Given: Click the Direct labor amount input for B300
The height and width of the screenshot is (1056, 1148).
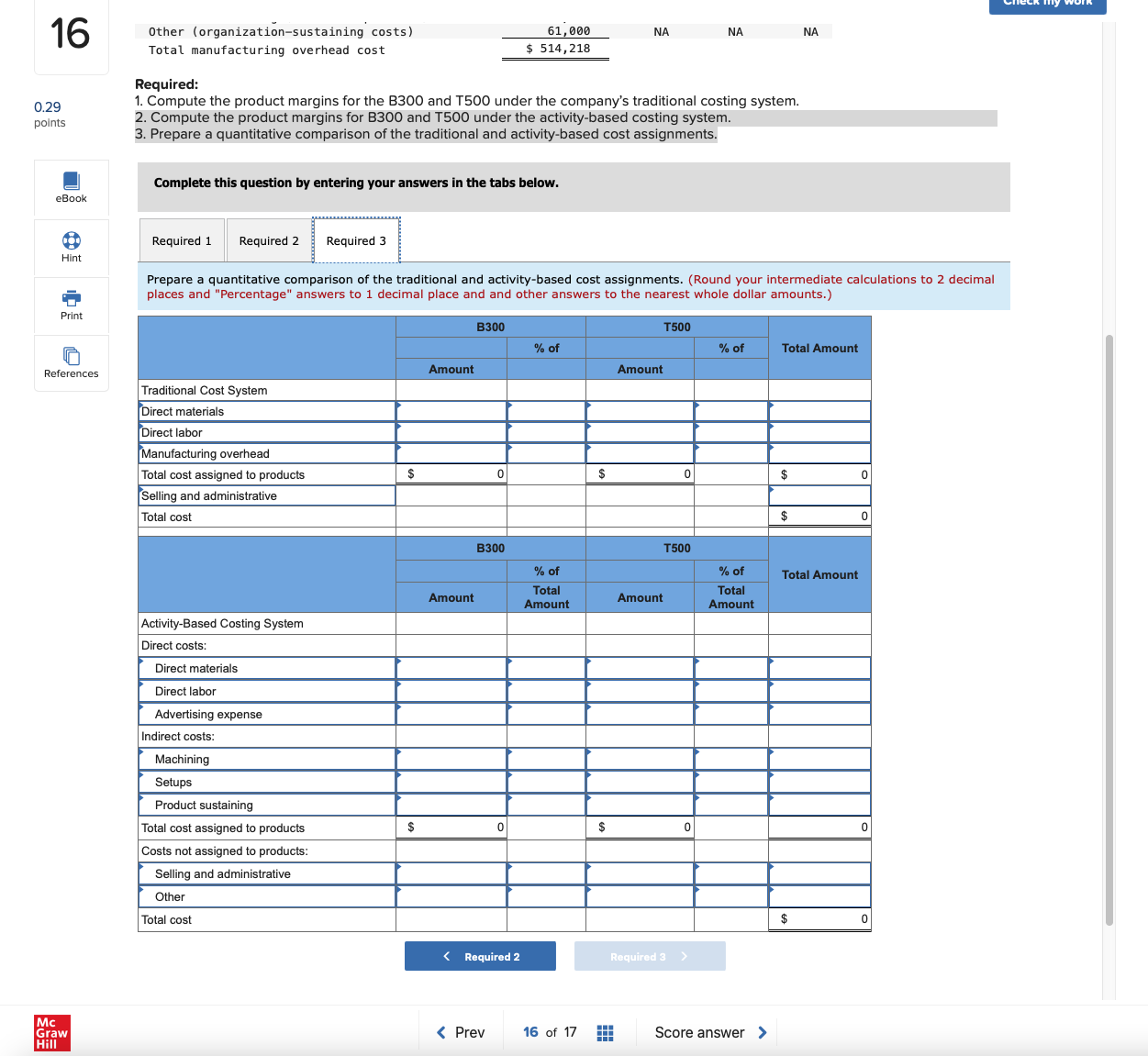Looking at the screenshot, I should [451, 432].
